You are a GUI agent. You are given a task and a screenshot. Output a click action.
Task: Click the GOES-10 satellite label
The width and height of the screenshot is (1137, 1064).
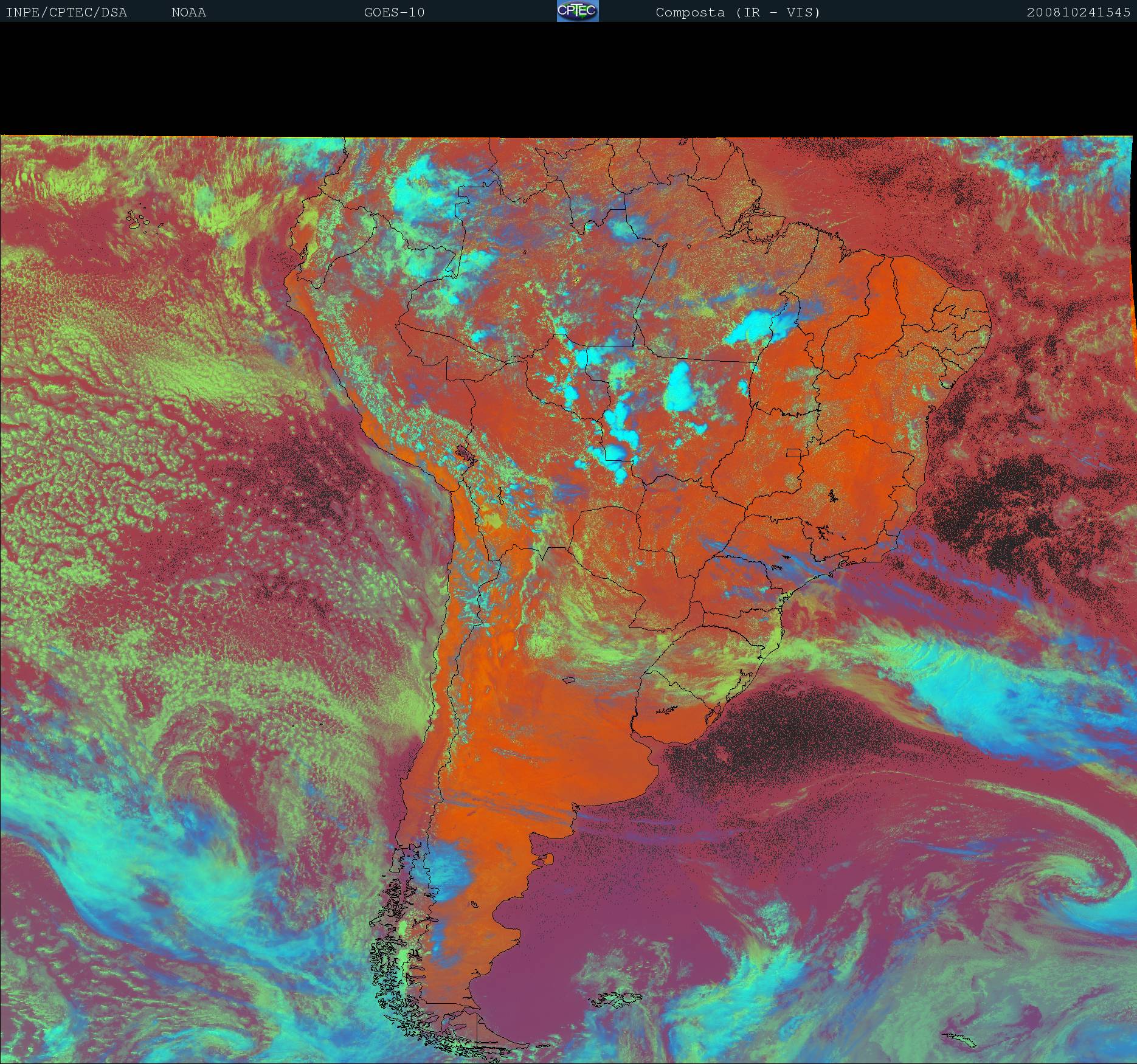pos(394,12)
